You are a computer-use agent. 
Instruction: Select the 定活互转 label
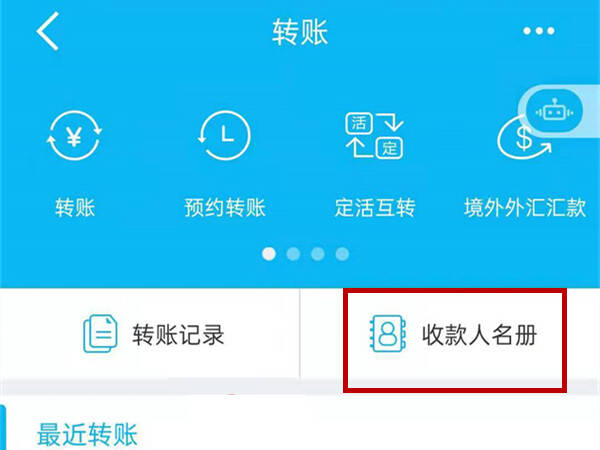tap(375, 208)
